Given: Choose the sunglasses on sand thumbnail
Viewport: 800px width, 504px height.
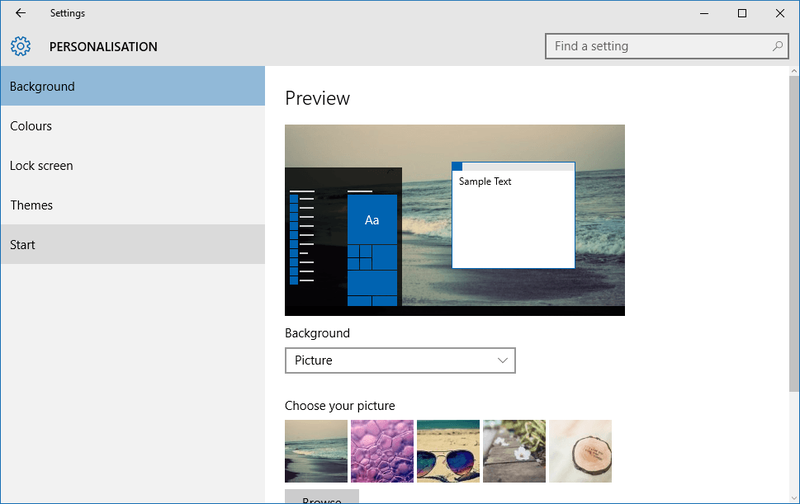Looking at the screenshot, I should (x=448, y=451).
